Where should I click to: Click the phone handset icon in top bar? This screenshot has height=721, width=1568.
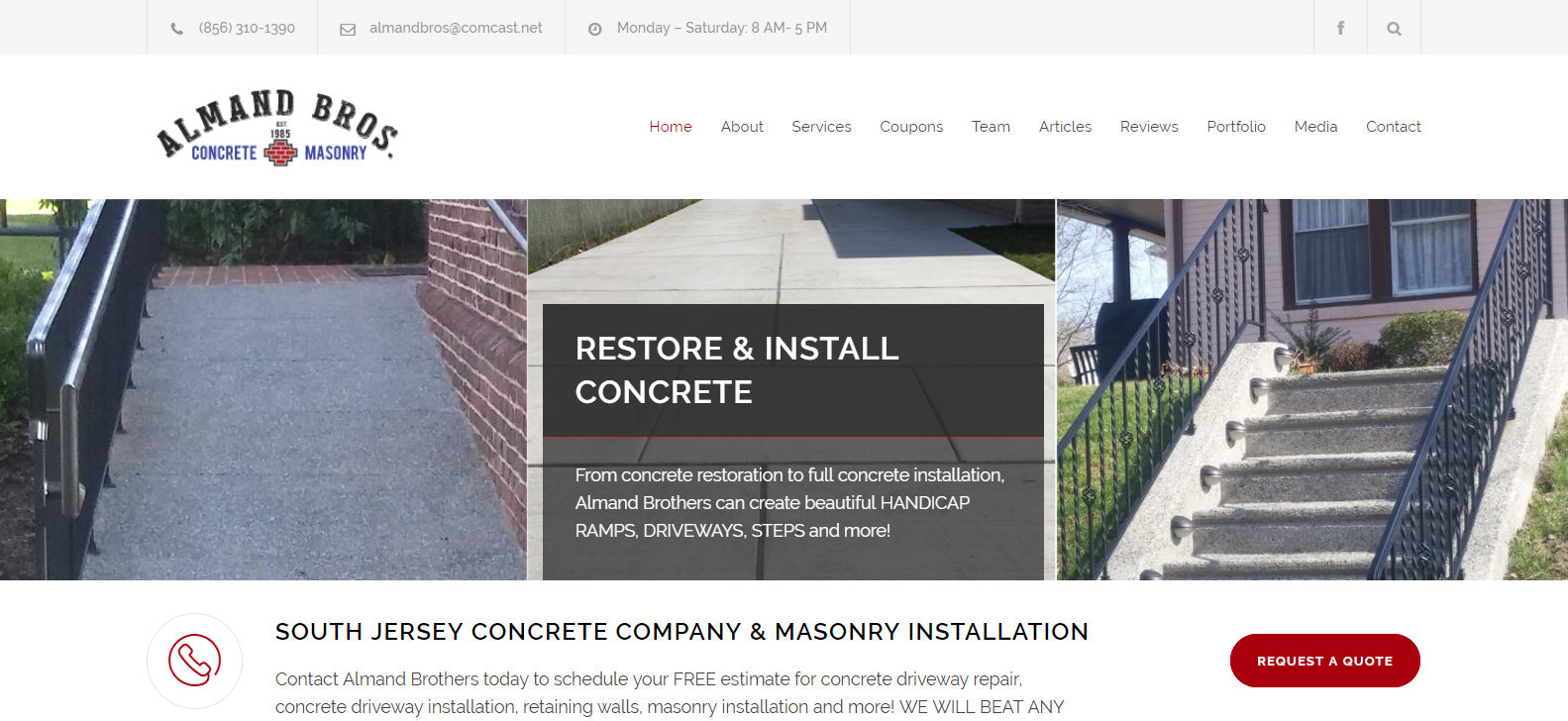pyautogui.click(x=177, y=29)
